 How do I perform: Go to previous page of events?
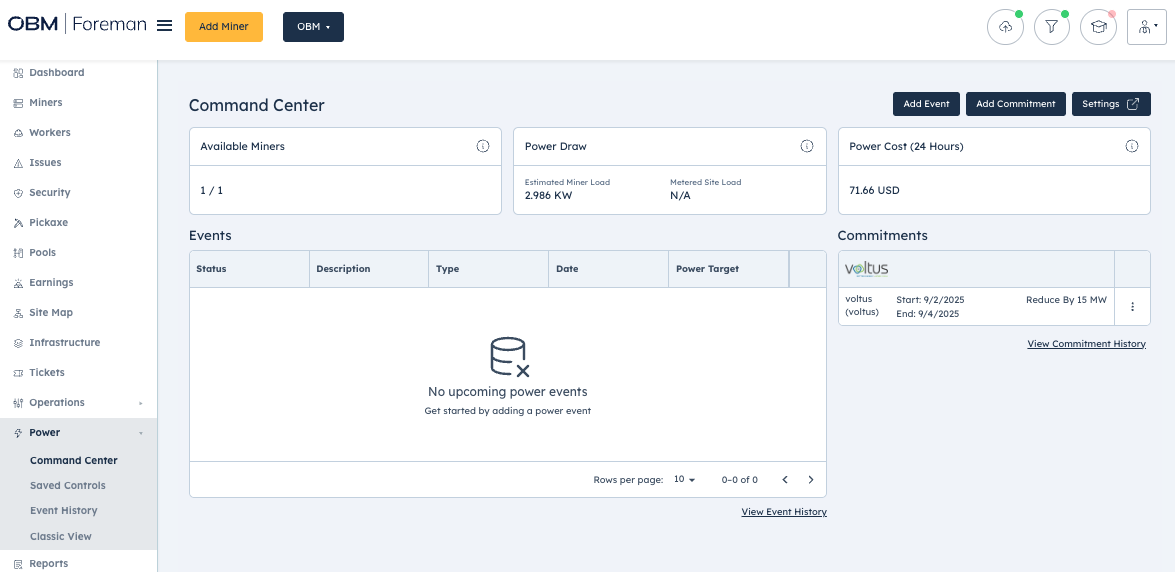click(x=785, y=480)
